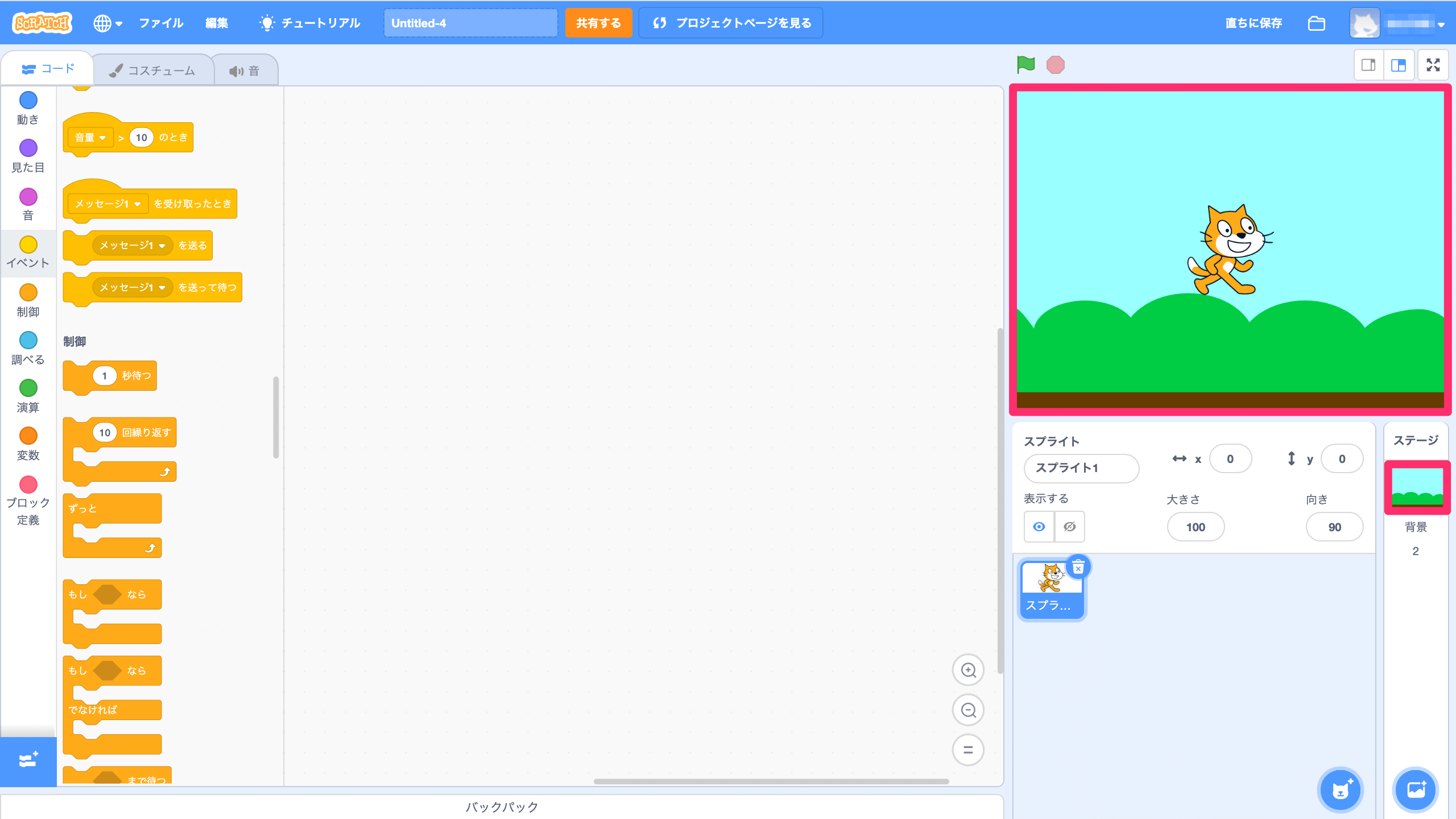Click the workspace vertical scrollbar

click(1000, 500)
